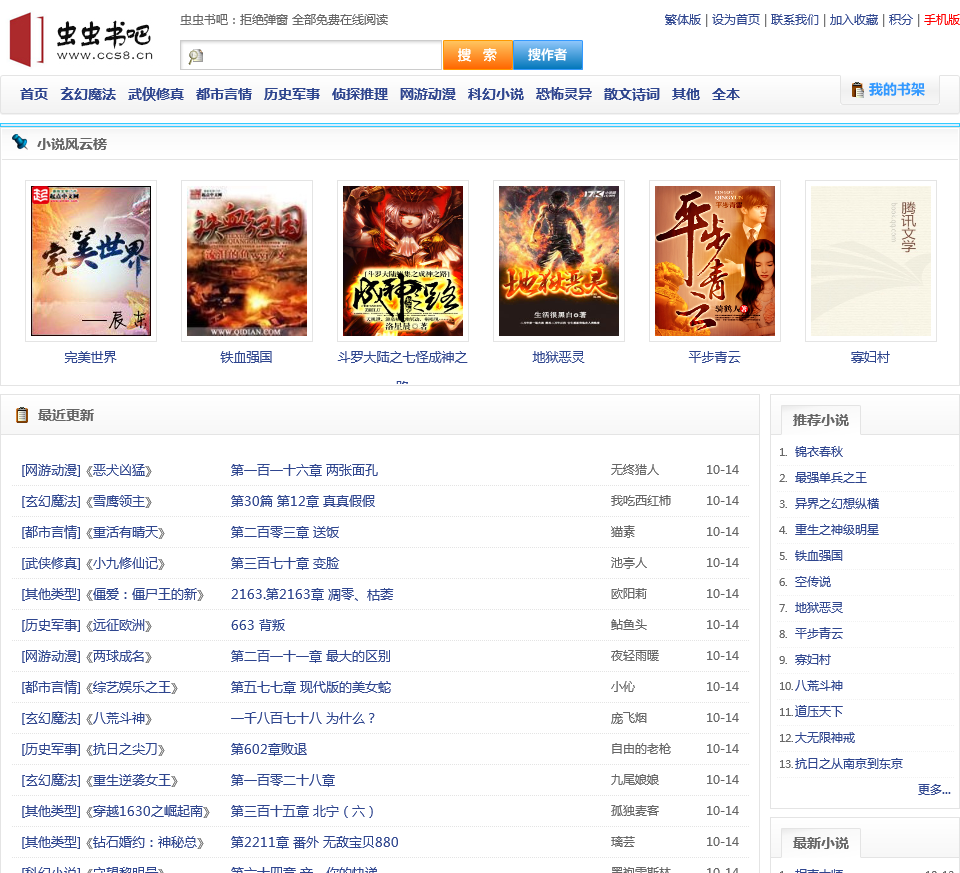Image resolution: width=960 pixels, height=873 pixels.
Task: Open the 平步青云 book cover
Action: (x=715, y=261)
